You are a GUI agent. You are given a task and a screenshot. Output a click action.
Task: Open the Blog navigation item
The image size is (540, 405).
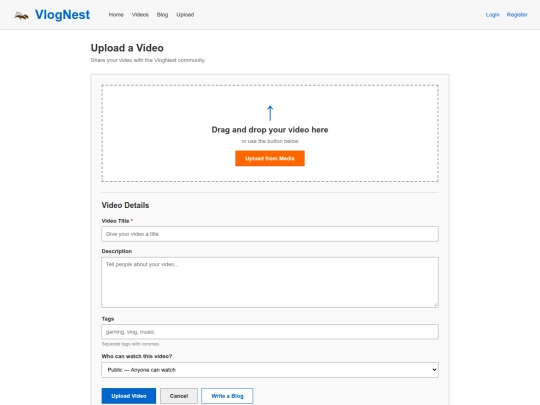[x=162, y=15]
